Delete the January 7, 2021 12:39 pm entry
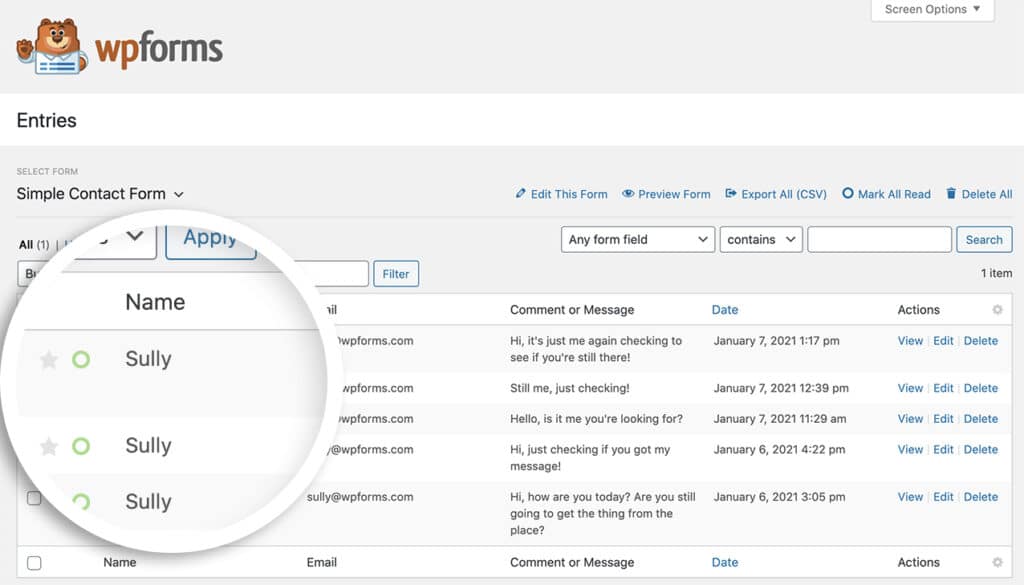The height and width of the screenshot is (585, 1024). 981,388
